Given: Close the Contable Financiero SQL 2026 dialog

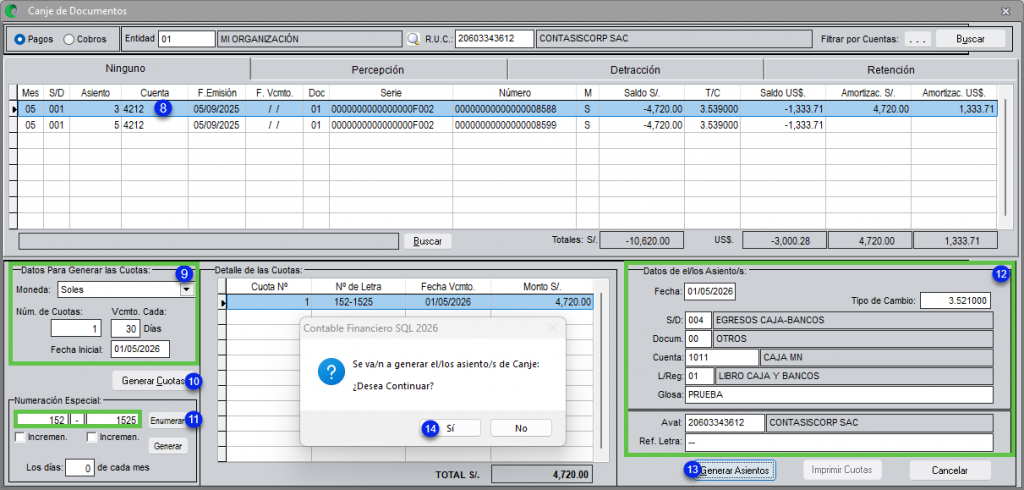Looking at the screenshot, I should click(552, 327).
